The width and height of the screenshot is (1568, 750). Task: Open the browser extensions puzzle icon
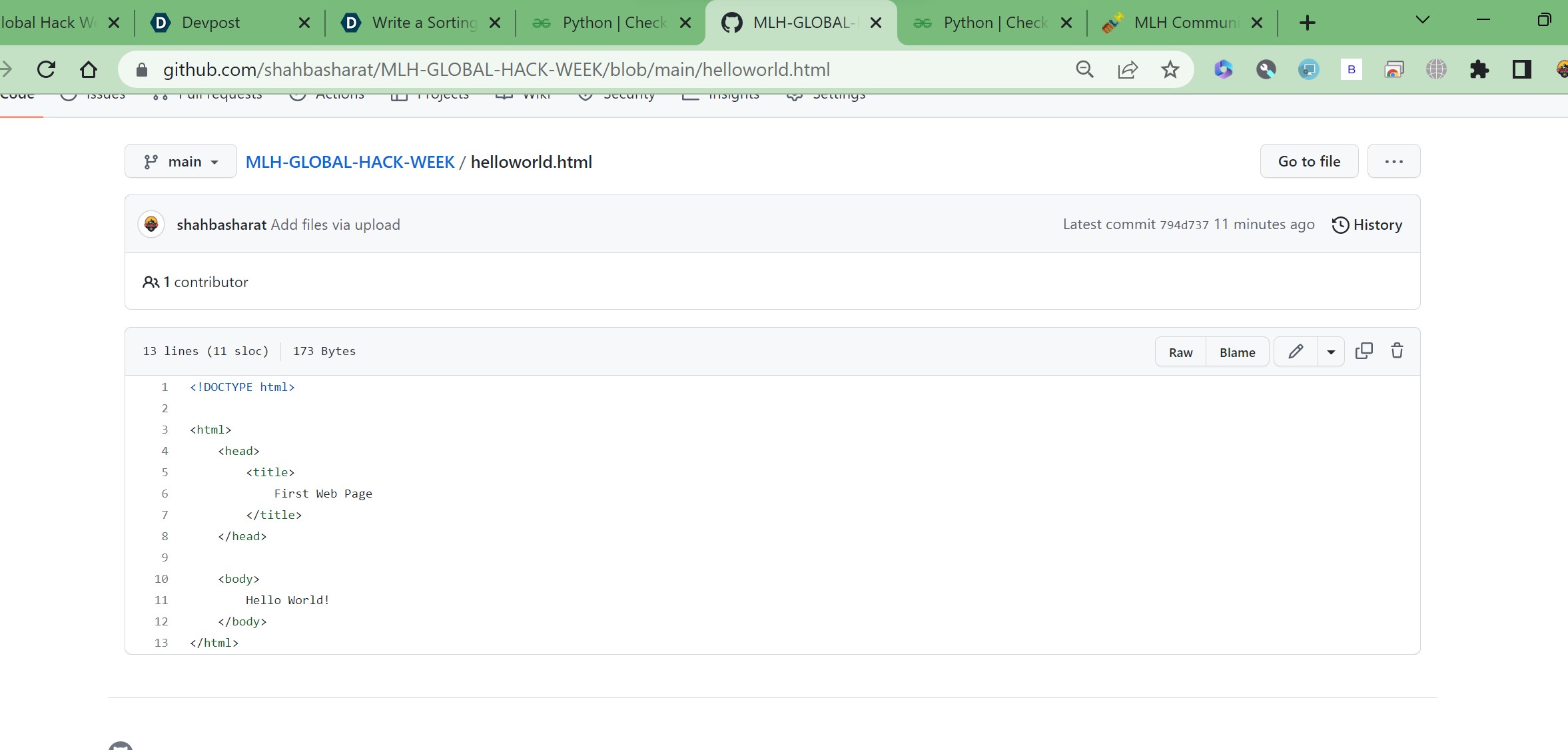tap(1479, 69)
